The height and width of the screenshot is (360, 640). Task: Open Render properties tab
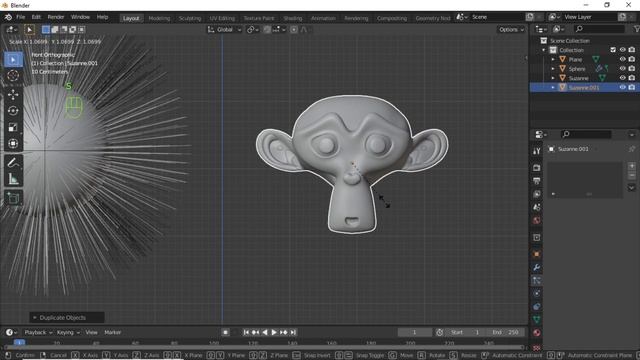[x=537, y=168]
